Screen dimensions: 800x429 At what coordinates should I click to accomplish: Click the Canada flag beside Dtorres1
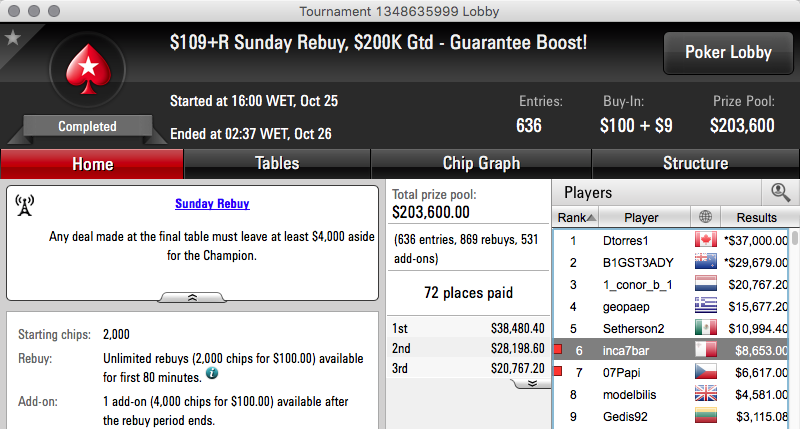coord(706,240)
